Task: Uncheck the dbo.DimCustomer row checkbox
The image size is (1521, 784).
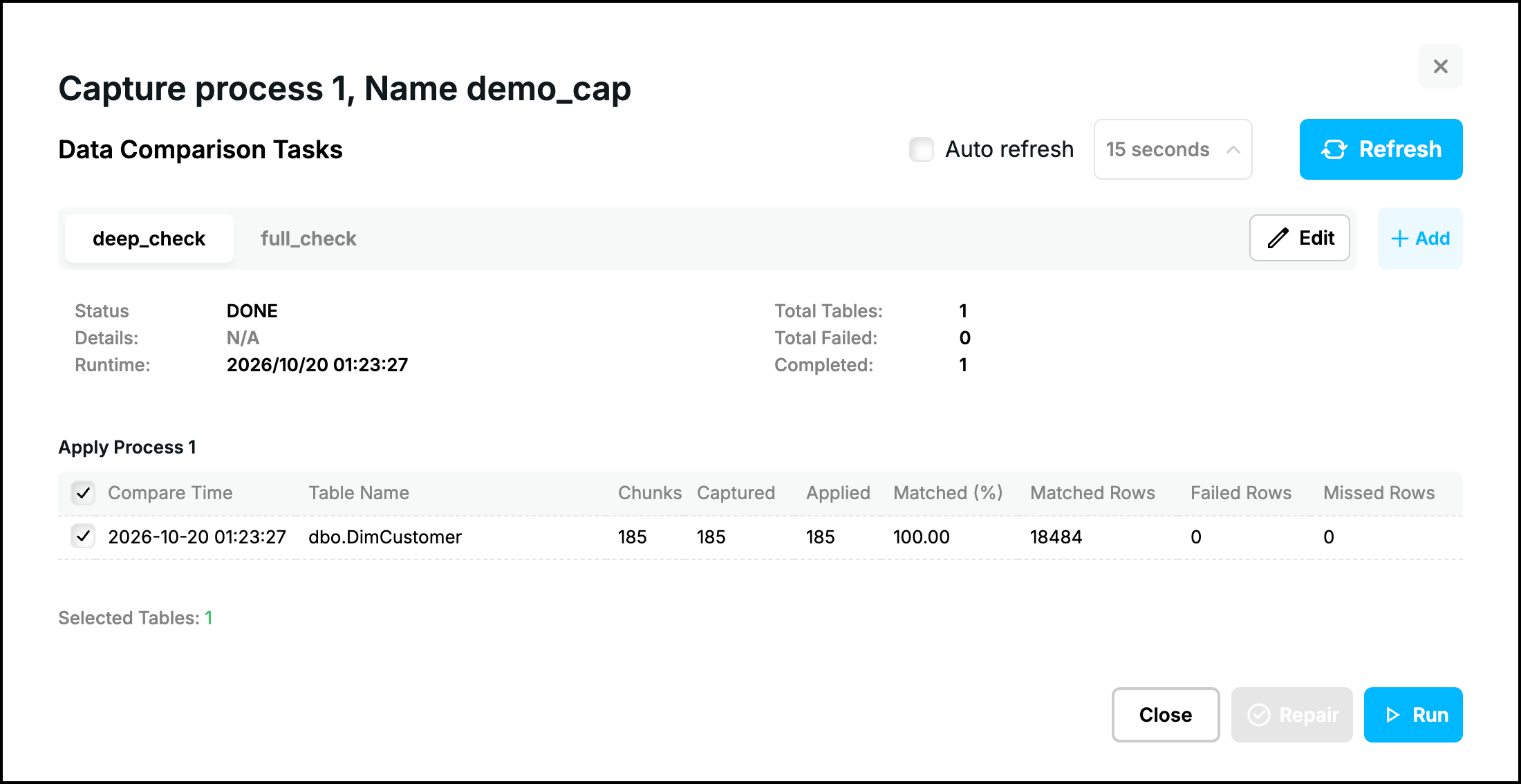Action: point(83,536)
